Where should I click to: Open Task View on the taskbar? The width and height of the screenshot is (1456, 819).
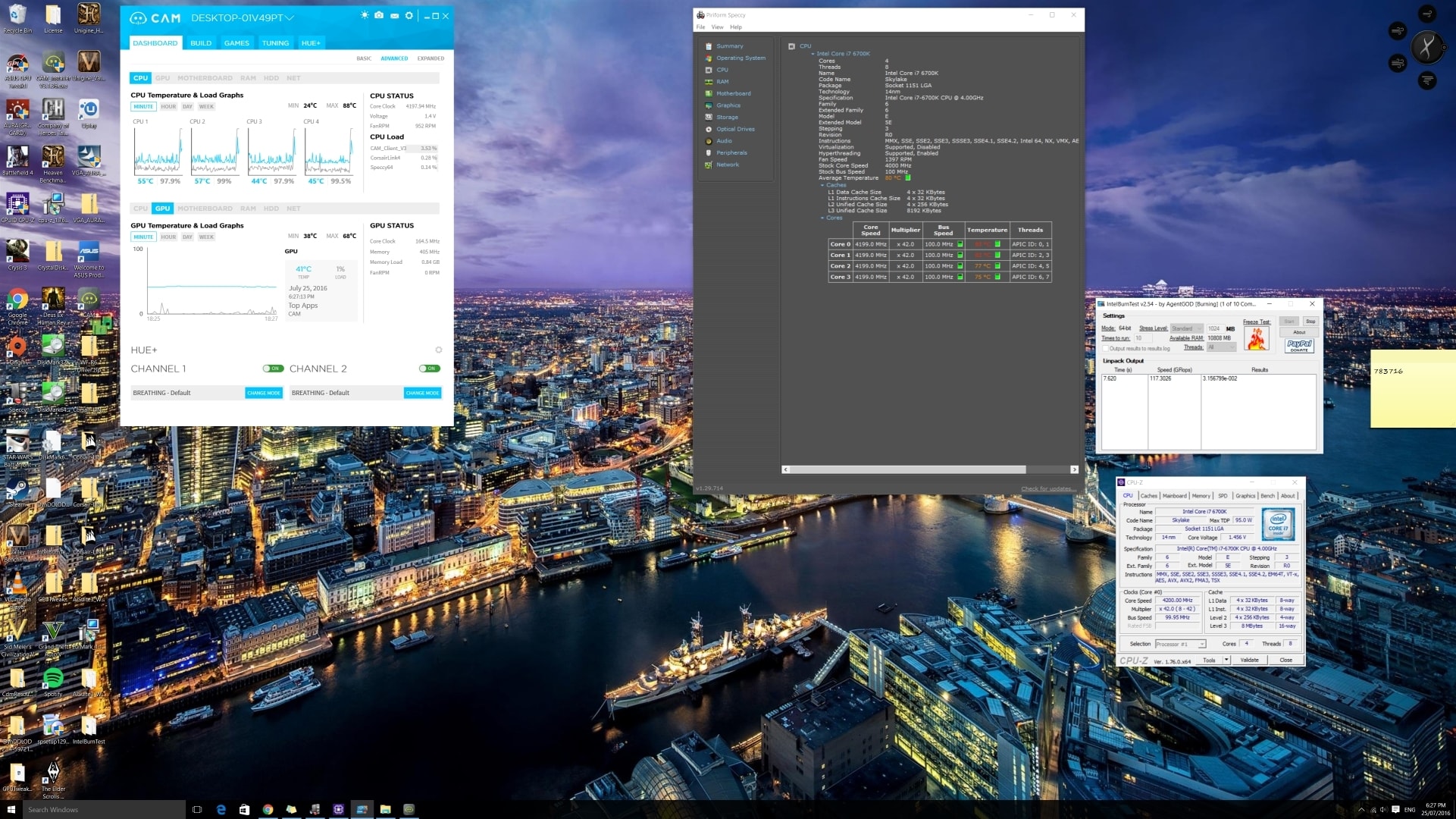(x=197, y=809)
